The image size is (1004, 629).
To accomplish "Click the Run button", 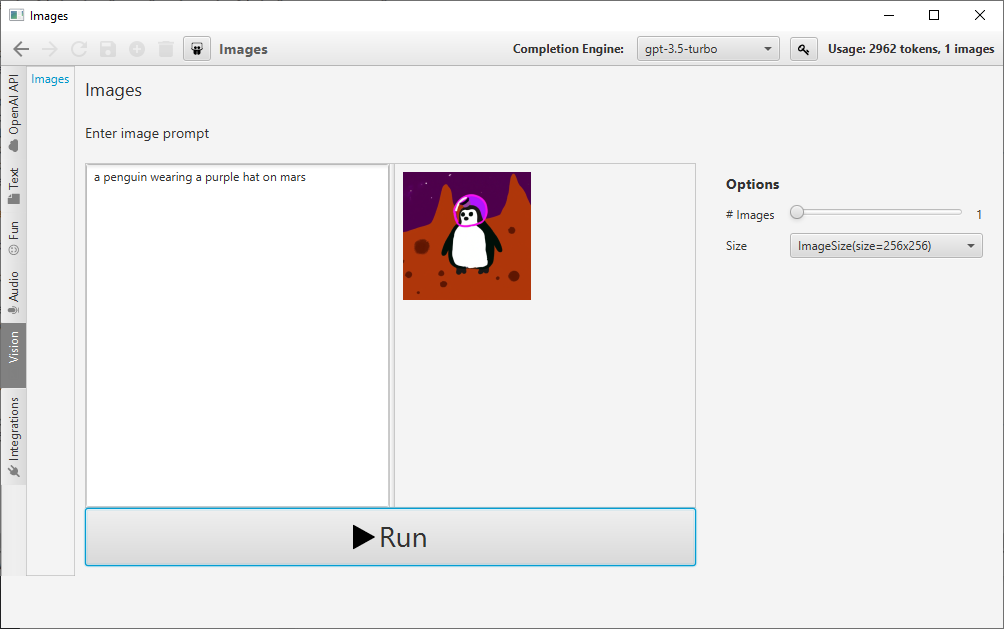I will click(391, 537).
